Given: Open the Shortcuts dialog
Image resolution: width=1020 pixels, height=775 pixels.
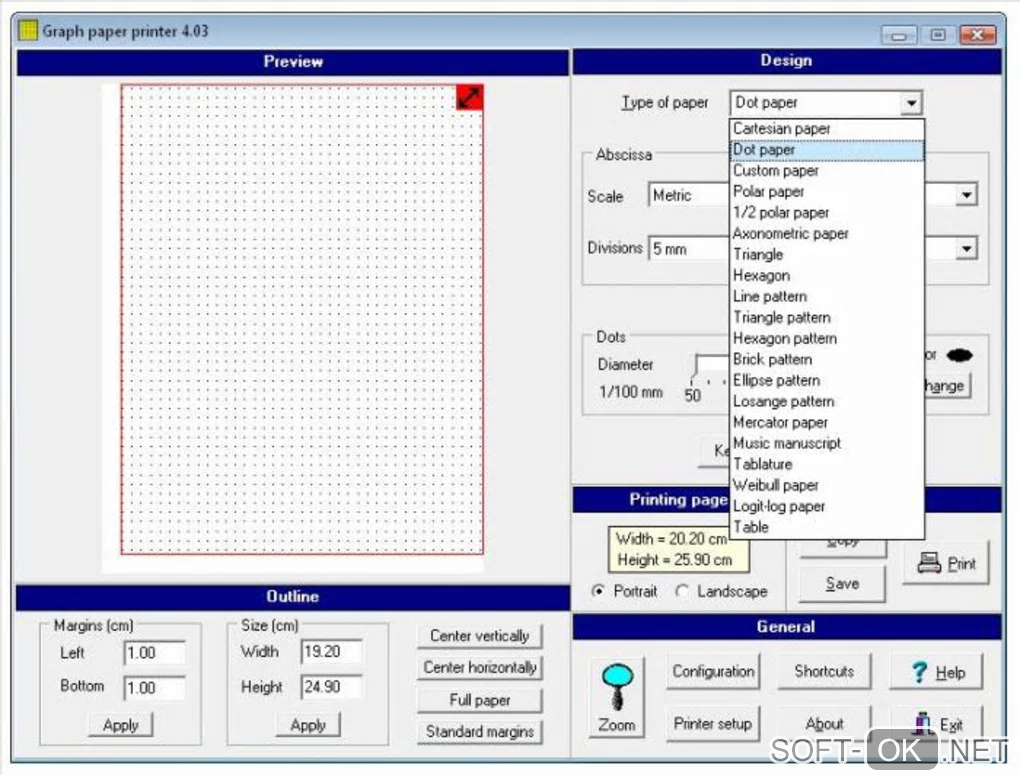Looking at the screenshot, I should (x=824, y=672).
